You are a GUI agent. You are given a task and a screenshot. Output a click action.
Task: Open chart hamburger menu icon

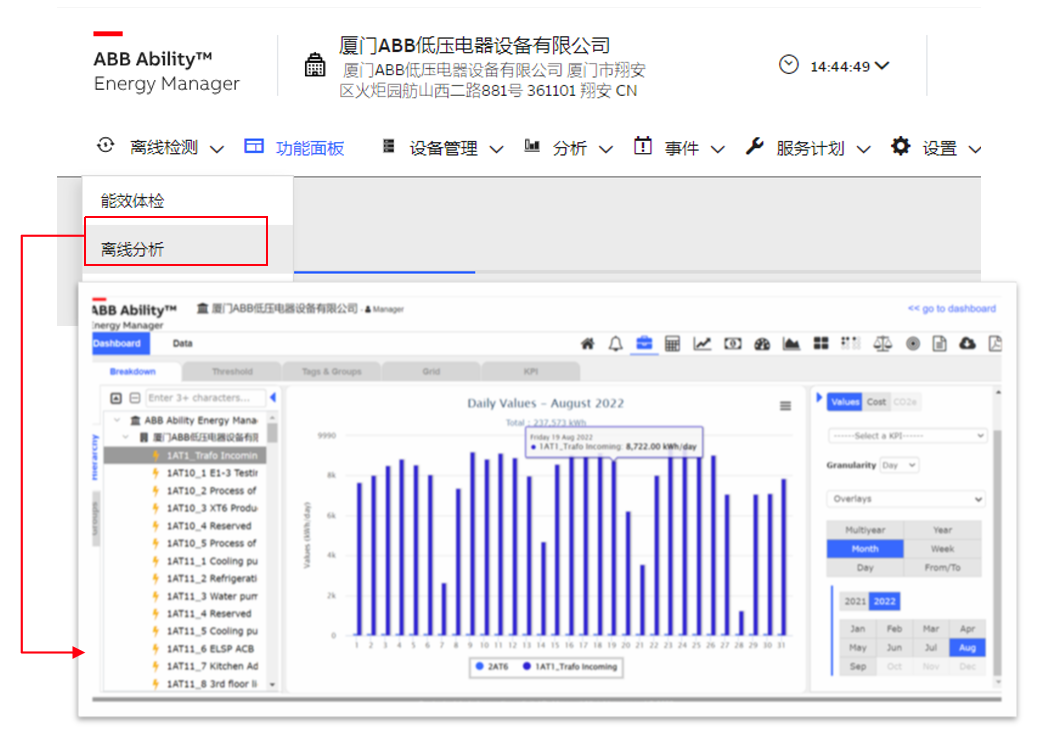786,405
